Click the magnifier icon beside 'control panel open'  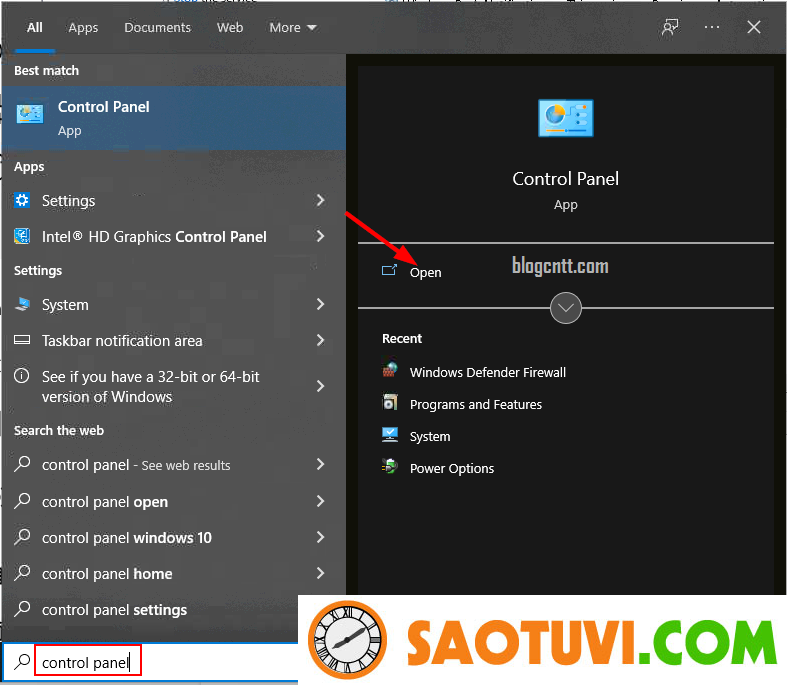[x=22, y=501]
